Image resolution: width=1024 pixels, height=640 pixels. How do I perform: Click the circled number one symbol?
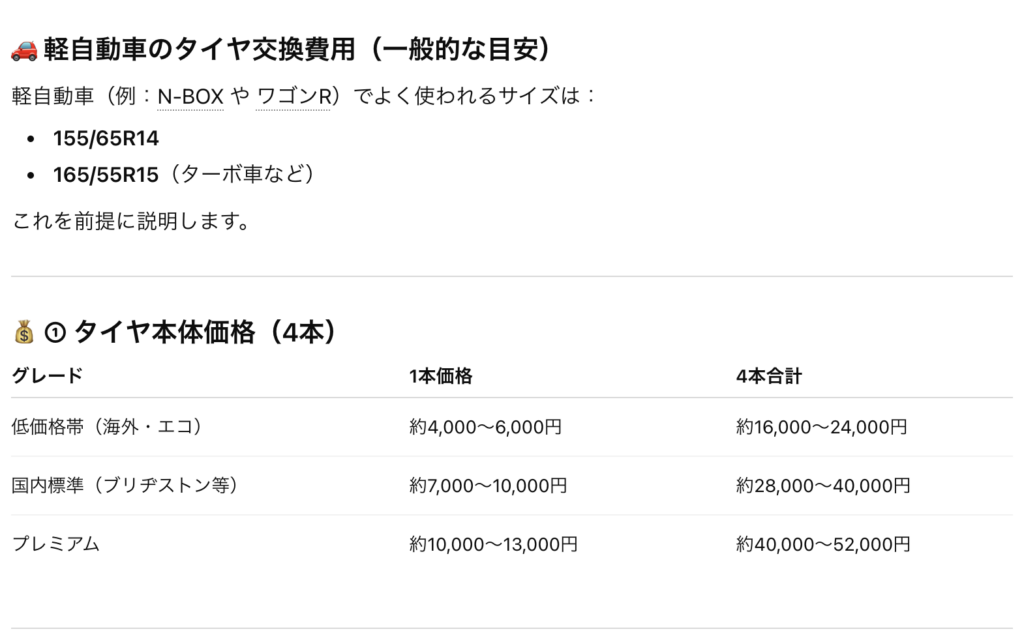[x=54, y=333]
